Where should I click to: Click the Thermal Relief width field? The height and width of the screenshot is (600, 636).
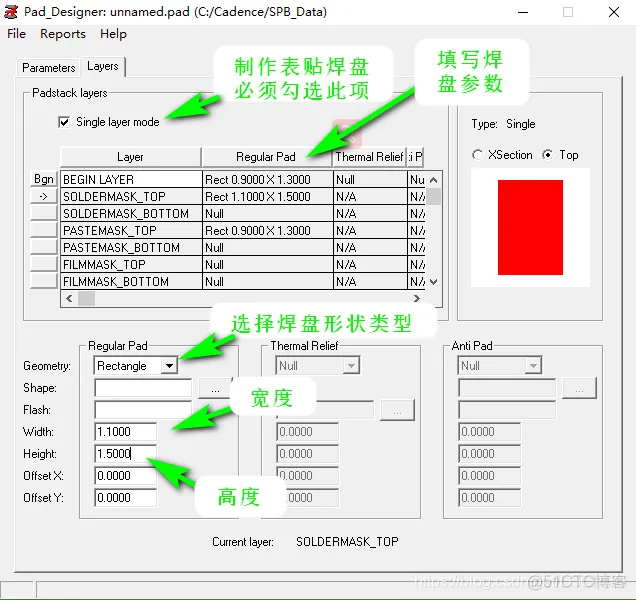pos(307,432)
